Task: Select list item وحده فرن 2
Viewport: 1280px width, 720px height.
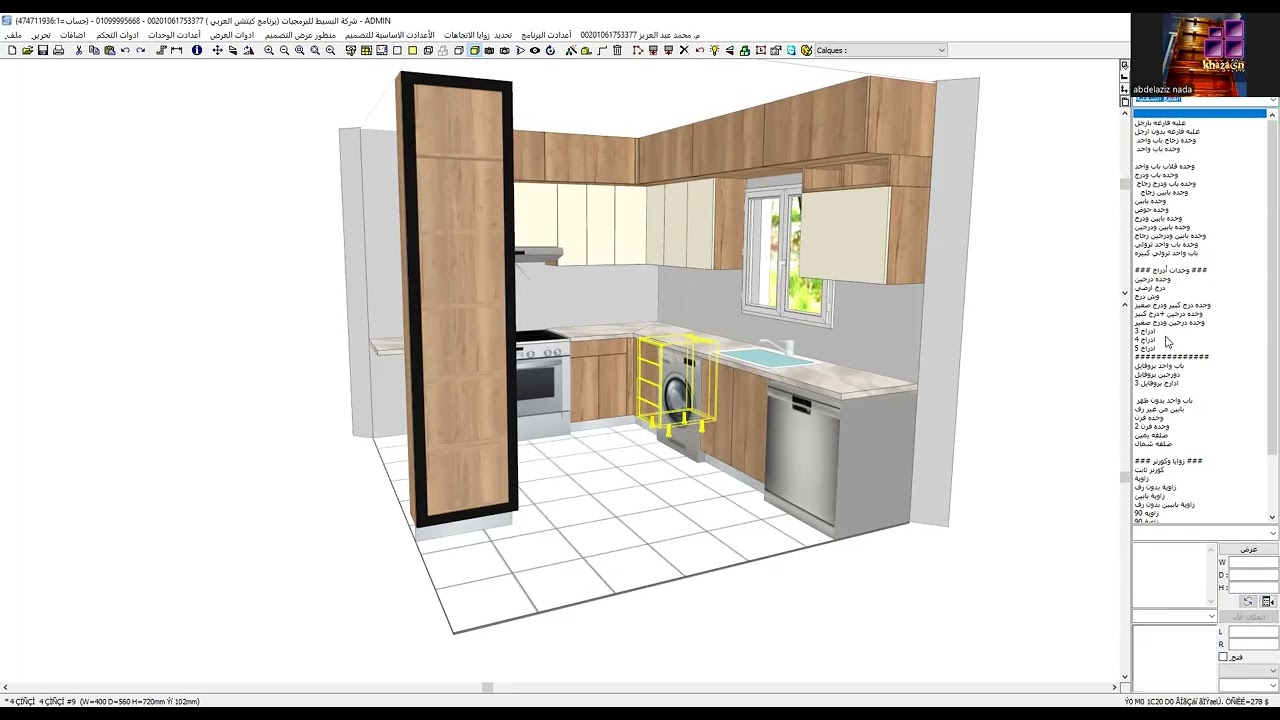Action: (x=1152, y=427)
